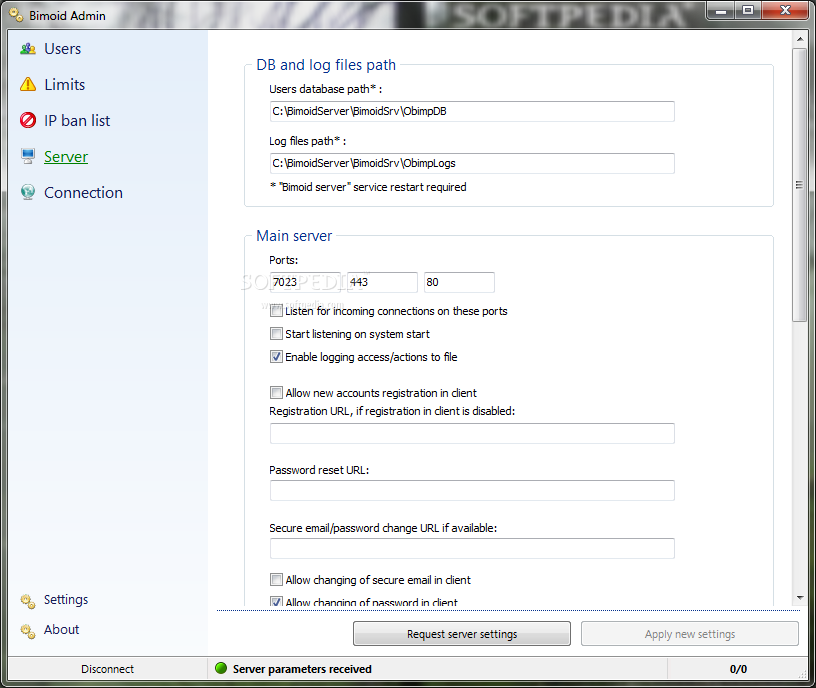The width and height of the screenshot is (816, 688).
Task: Allow new accounts registration in client
Action: click(276, 392)
